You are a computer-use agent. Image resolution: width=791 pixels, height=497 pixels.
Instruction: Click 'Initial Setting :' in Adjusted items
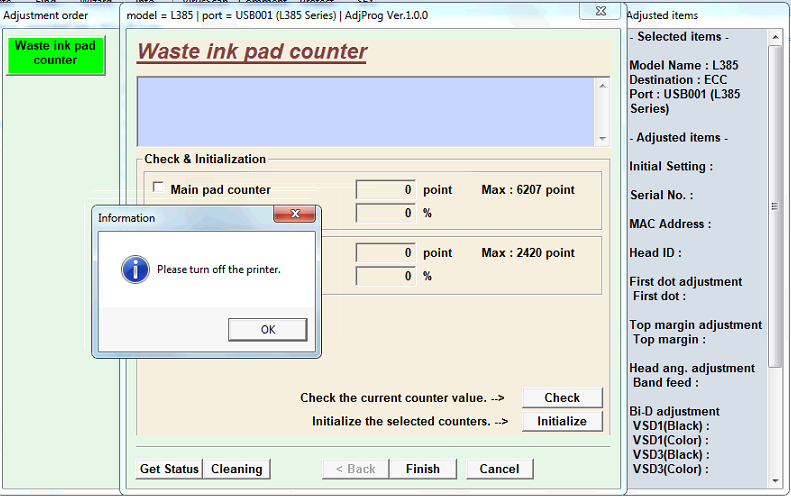click(x=671, y=167)
